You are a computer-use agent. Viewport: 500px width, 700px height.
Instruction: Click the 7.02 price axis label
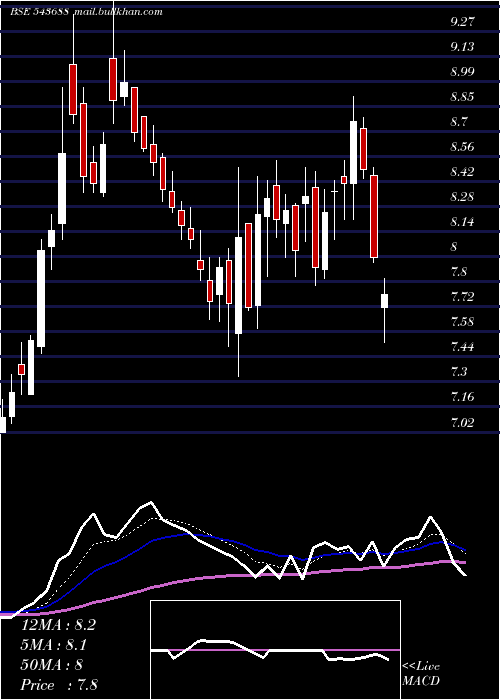pyautogui.click(x=462, y=422)
